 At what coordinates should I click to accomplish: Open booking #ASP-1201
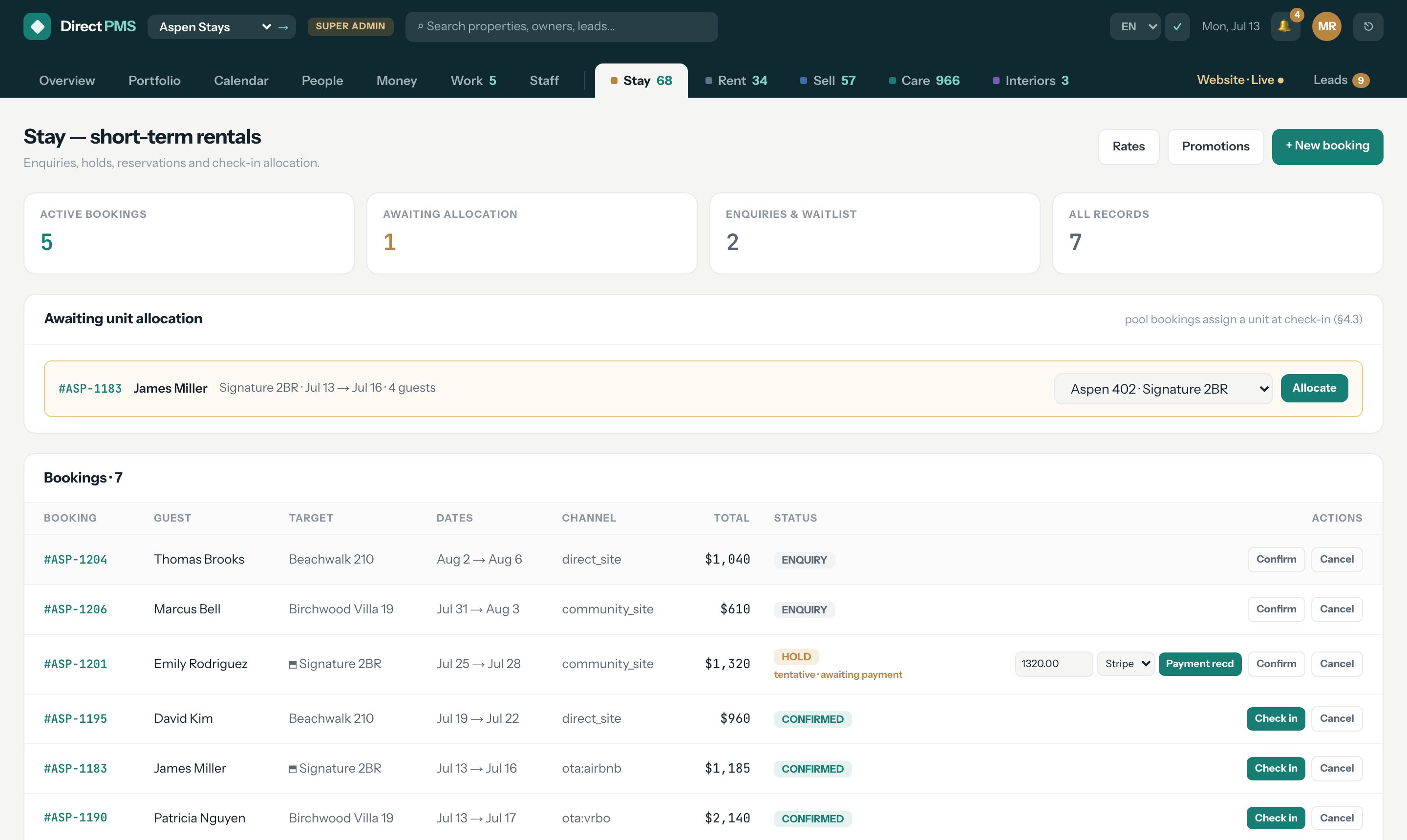click(x=75, y=663)
